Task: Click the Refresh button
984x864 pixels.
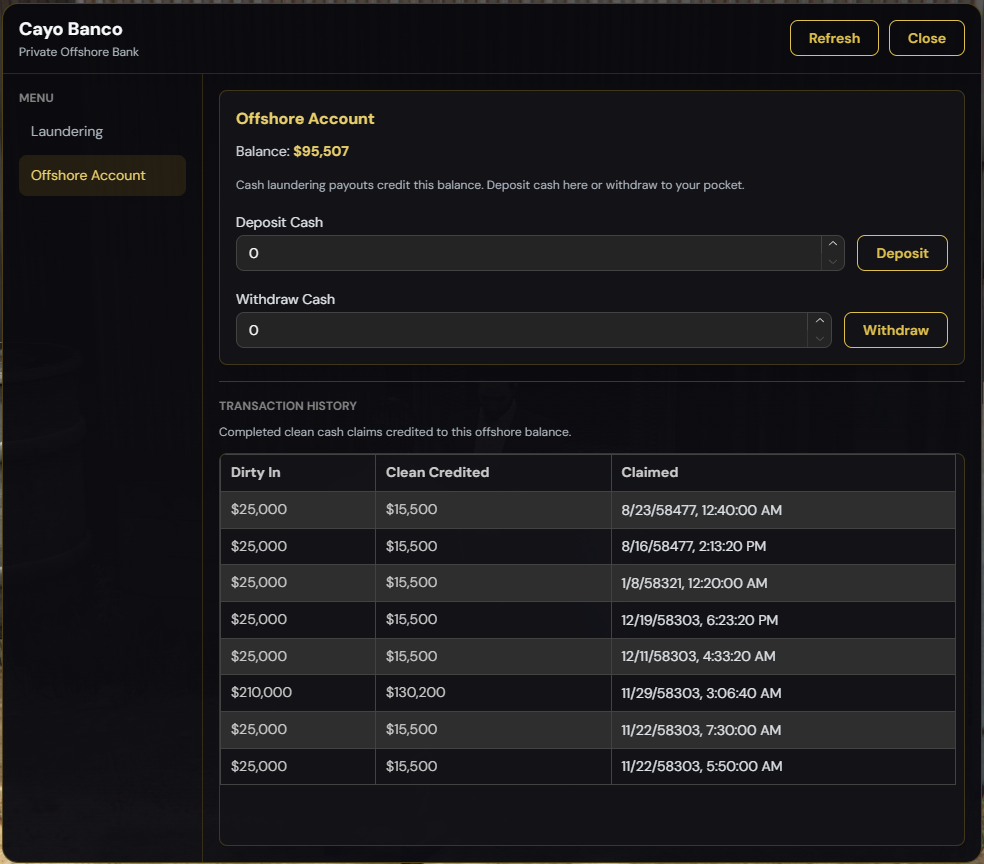Action: pyautogui.click(x=834, y=38)
